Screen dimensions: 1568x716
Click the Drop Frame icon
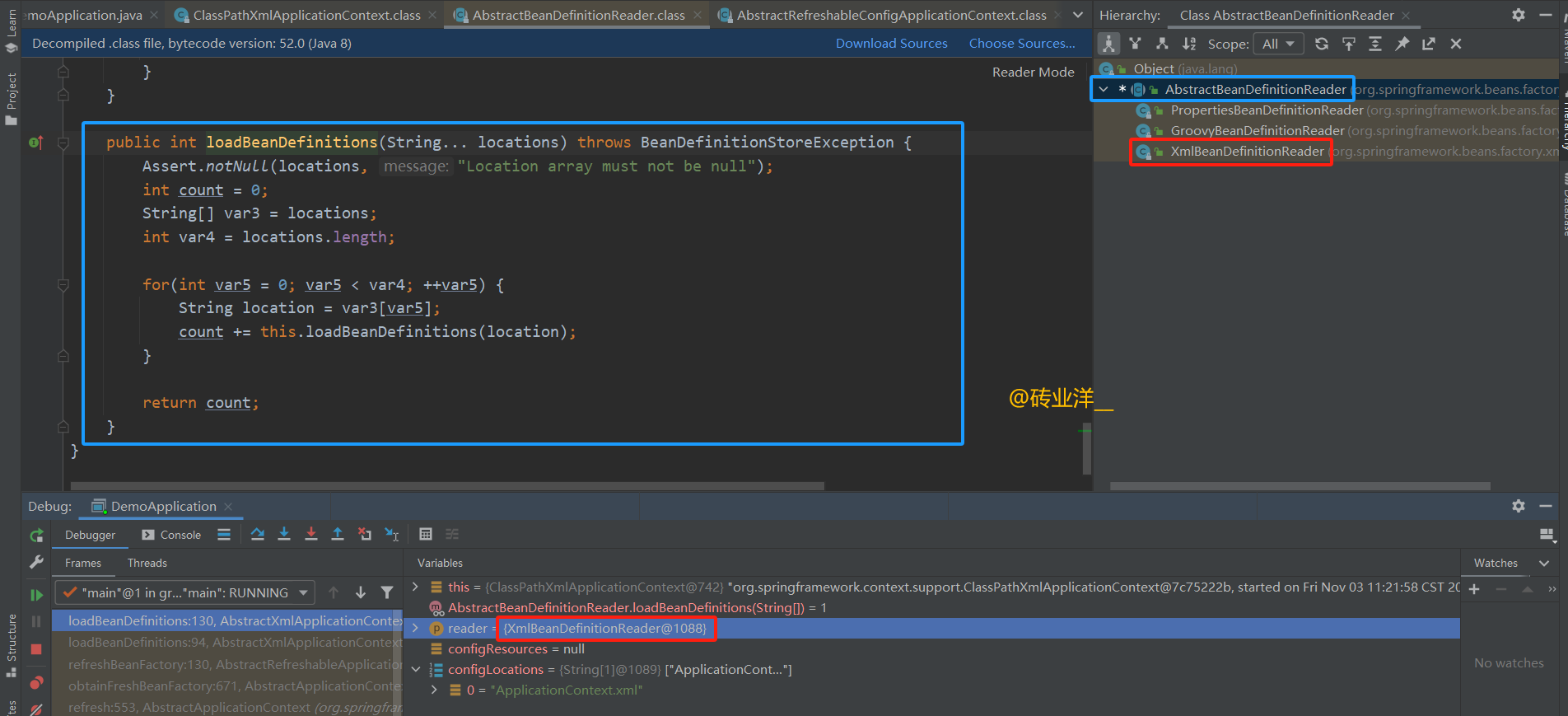pyautogui.click(x=365, y=535)
